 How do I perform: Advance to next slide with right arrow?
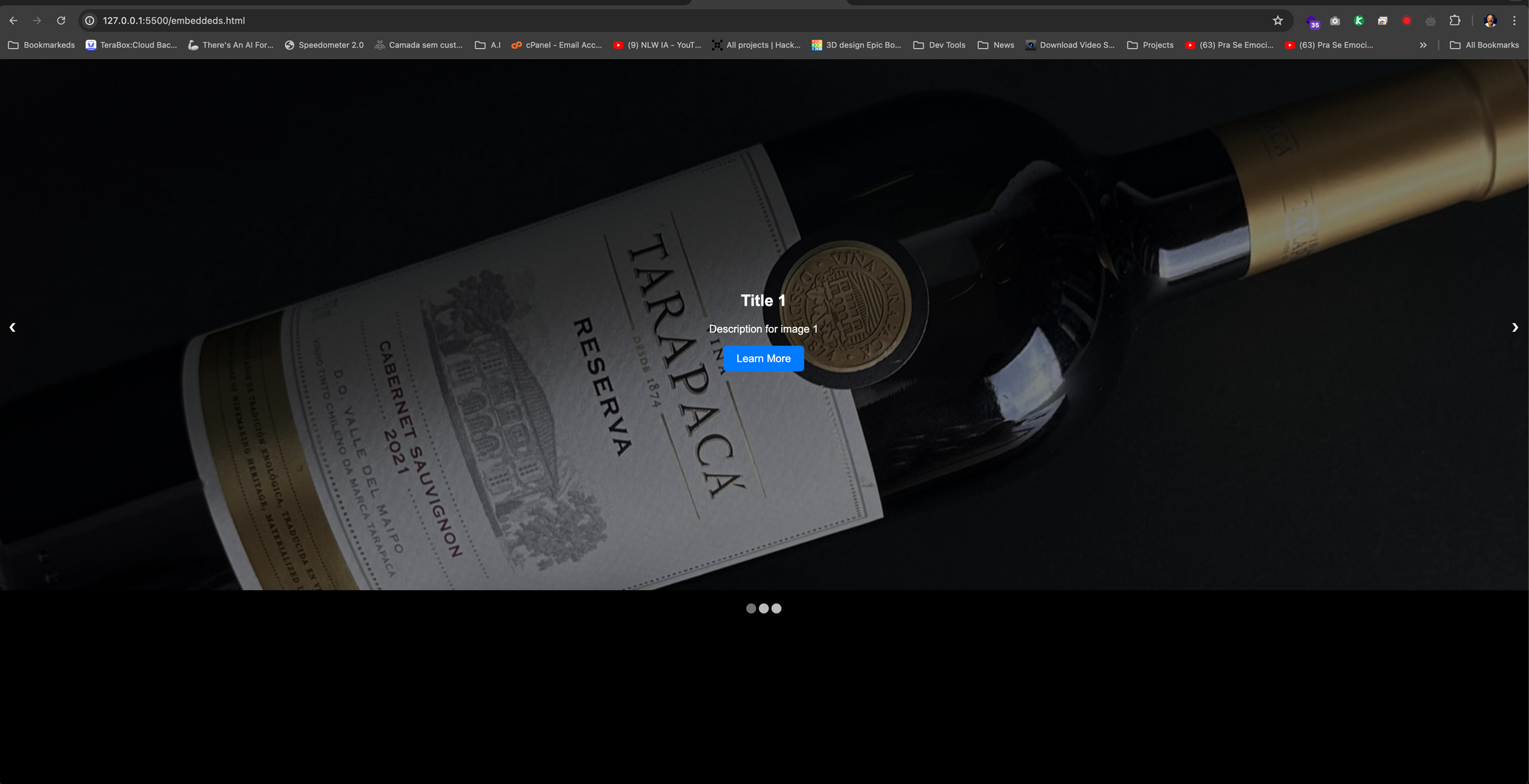[x=1514, y=327]
